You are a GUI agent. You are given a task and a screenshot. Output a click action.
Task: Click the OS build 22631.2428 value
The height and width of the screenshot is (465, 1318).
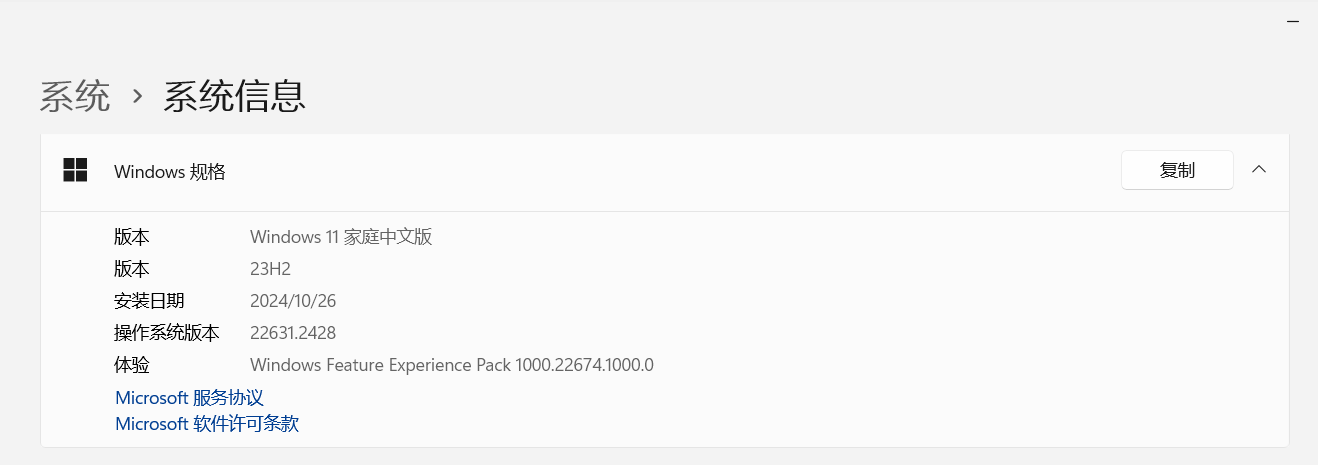pos(293,333)
